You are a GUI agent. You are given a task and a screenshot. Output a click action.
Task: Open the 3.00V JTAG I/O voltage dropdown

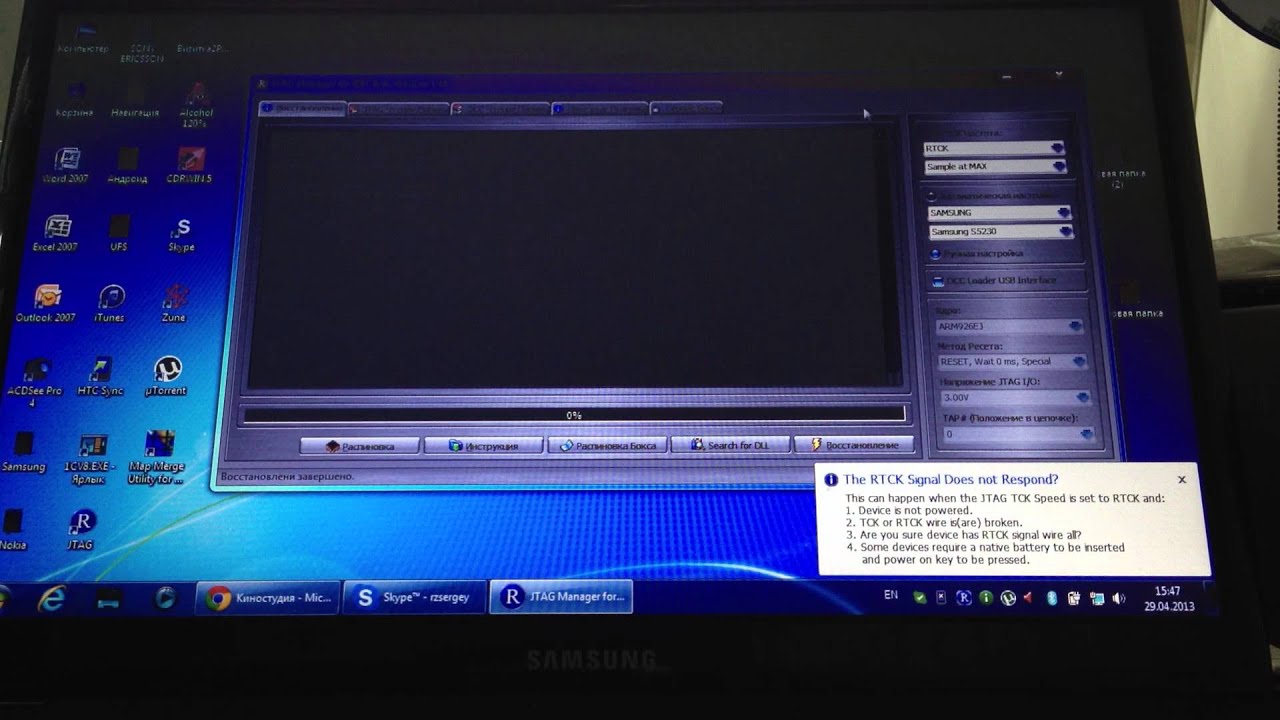pyautogui.click(x=1015, y=398)
